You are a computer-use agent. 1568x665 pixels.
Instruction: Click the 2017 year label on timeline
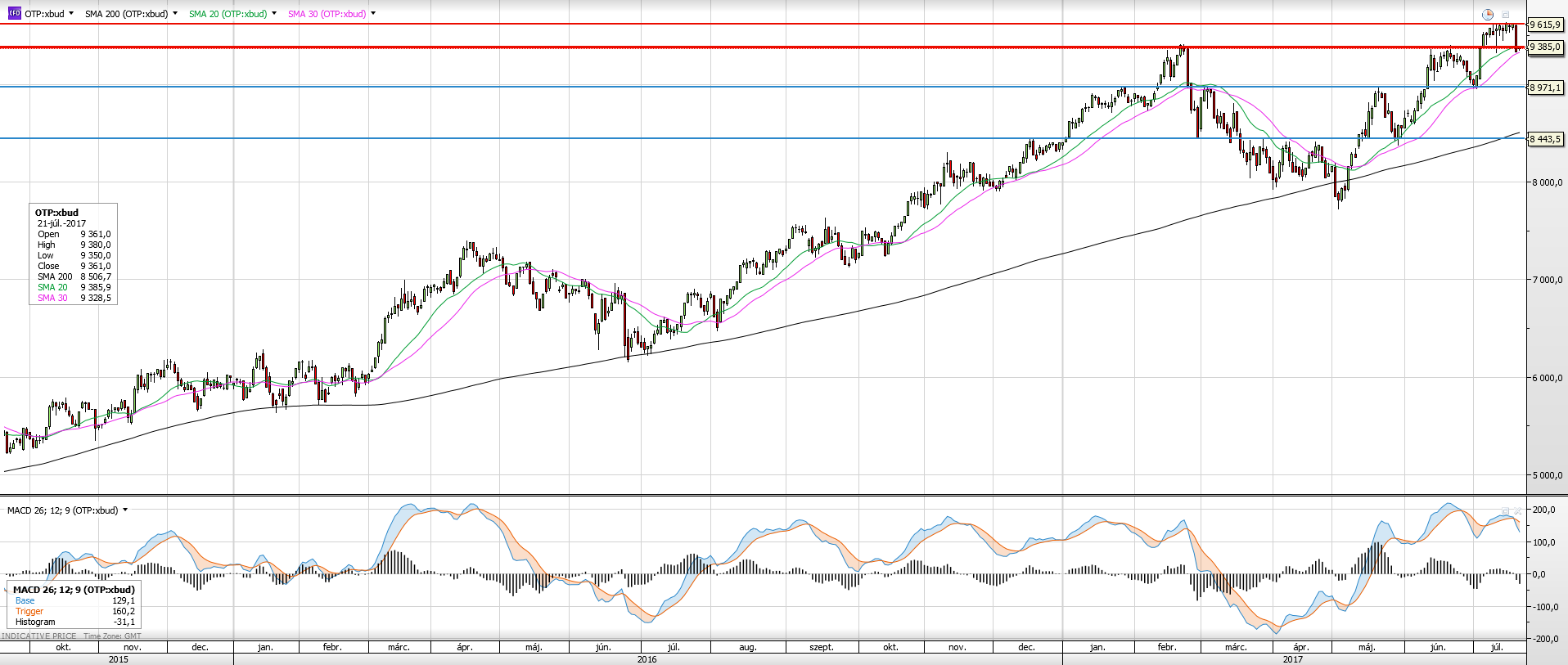click(1293, 658)
